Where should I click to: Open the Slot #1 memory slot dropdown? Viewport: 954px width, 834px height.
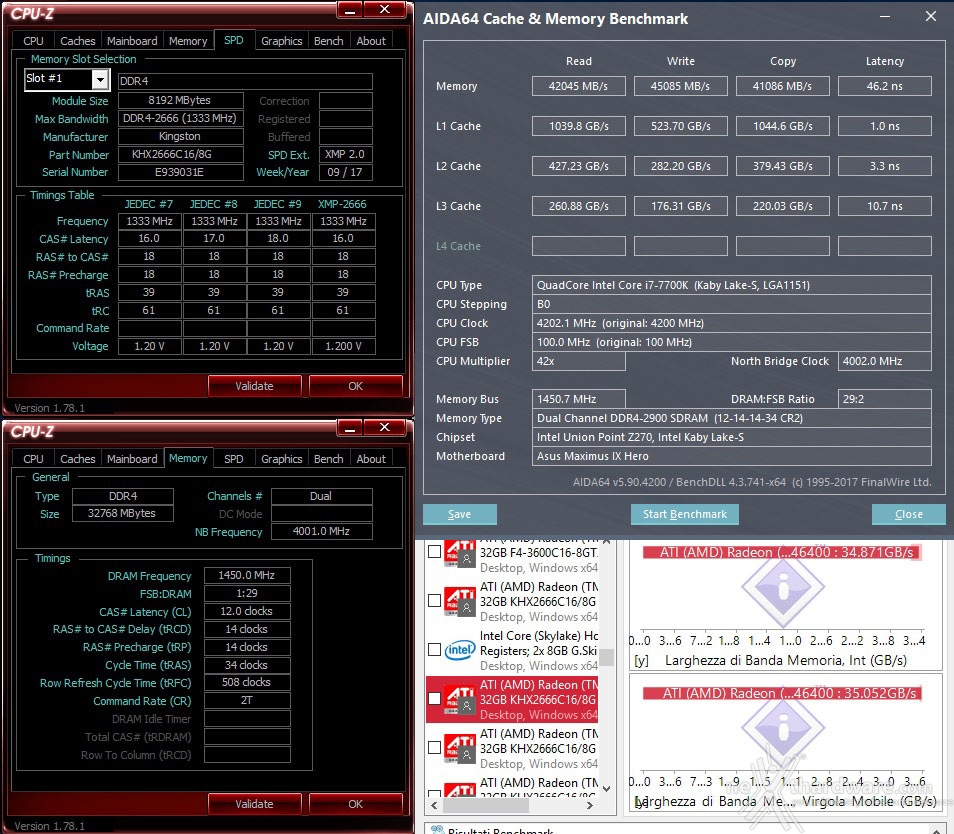[x=100, y=79]
